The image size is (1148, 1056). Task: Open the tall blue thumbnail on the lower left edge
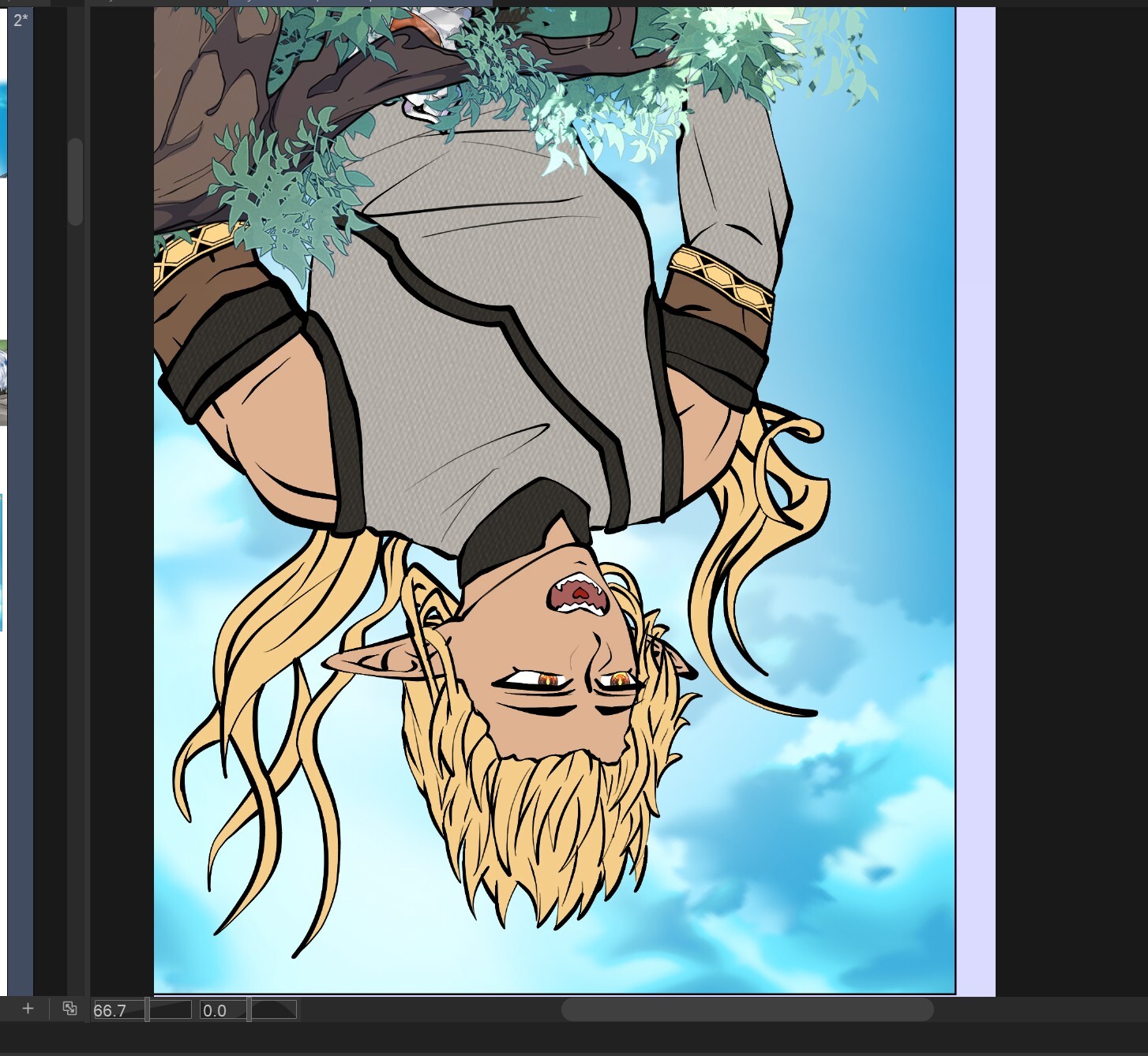click(2, 562)
